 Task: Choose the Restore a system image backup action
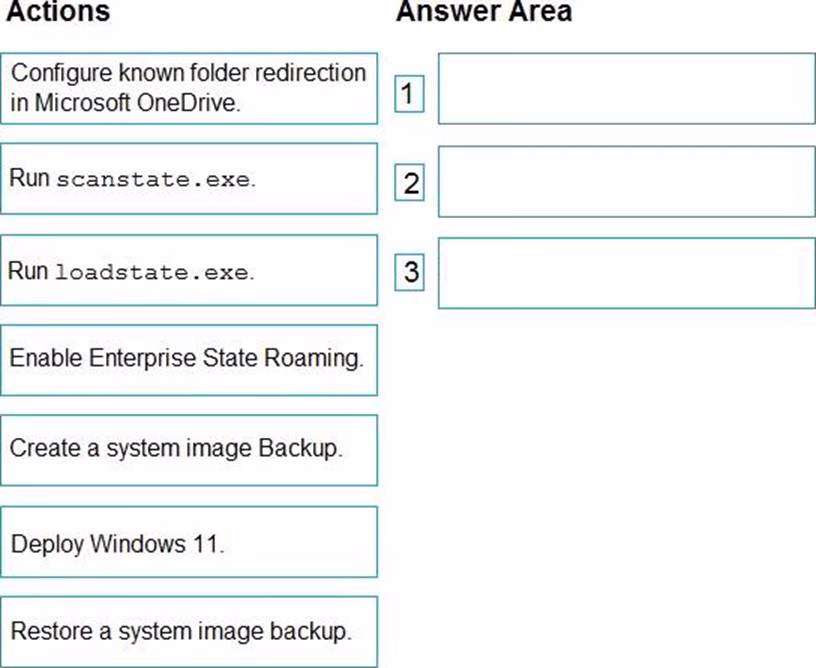pos(189,631)
